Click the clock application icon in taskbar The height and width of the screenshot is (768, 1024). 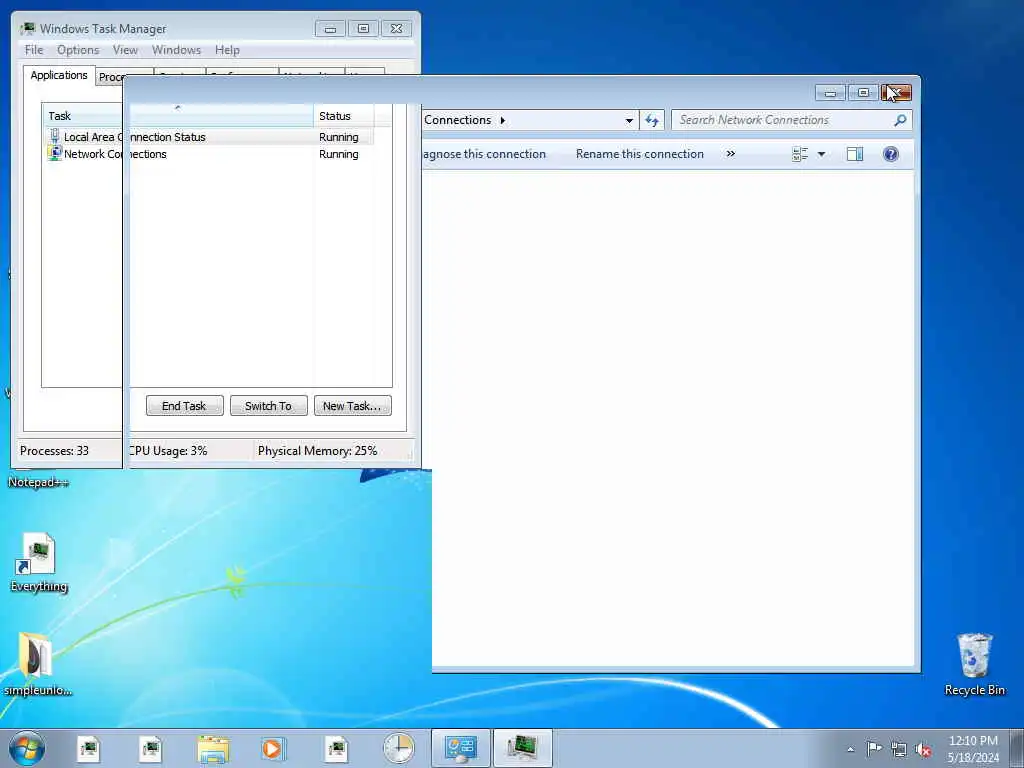pyautogui.click(x=398, y=748)
